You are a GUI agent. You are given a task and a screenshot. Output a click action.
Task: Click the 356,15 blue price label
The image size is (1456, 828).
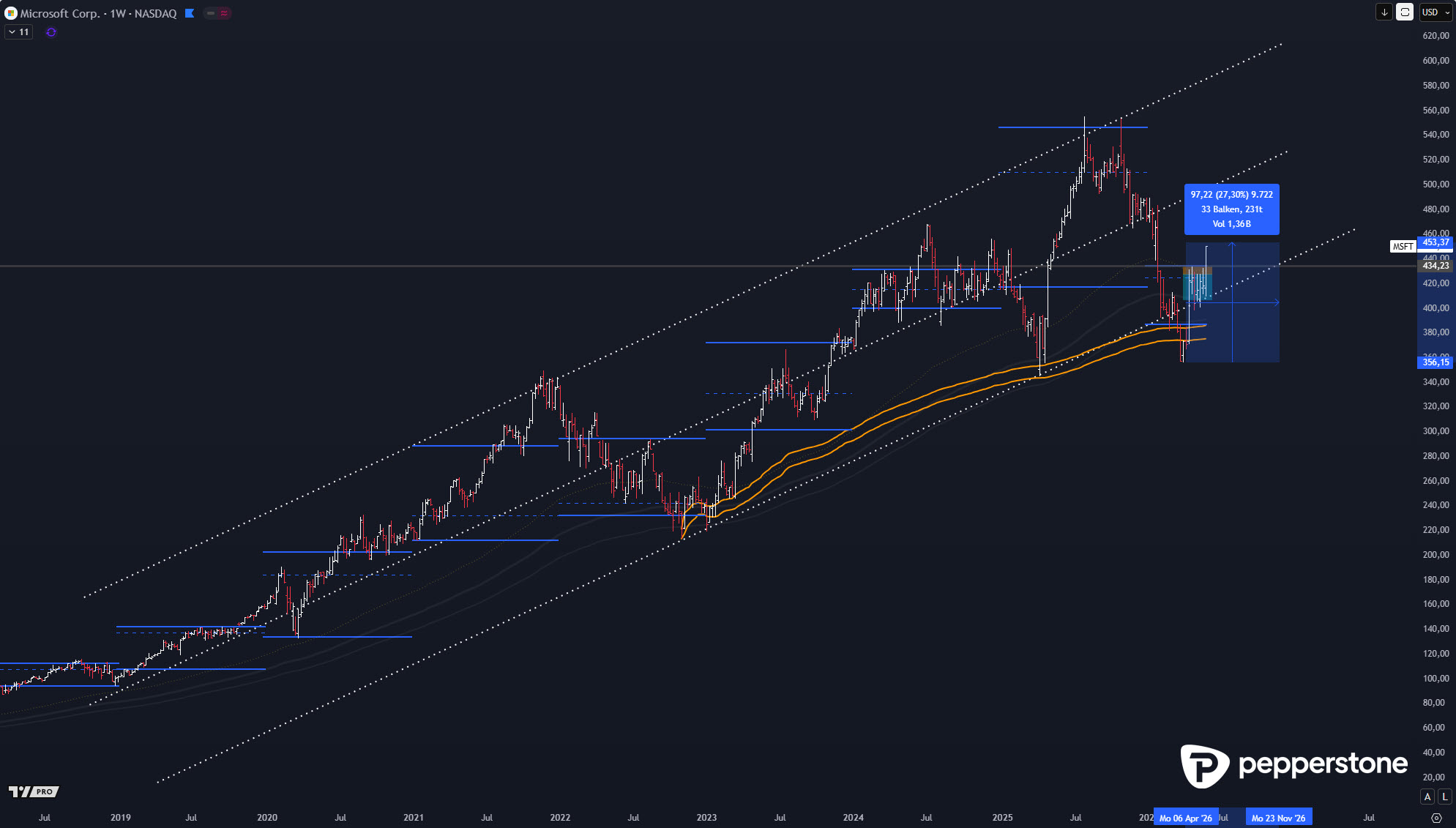[x=1436, y=362]
